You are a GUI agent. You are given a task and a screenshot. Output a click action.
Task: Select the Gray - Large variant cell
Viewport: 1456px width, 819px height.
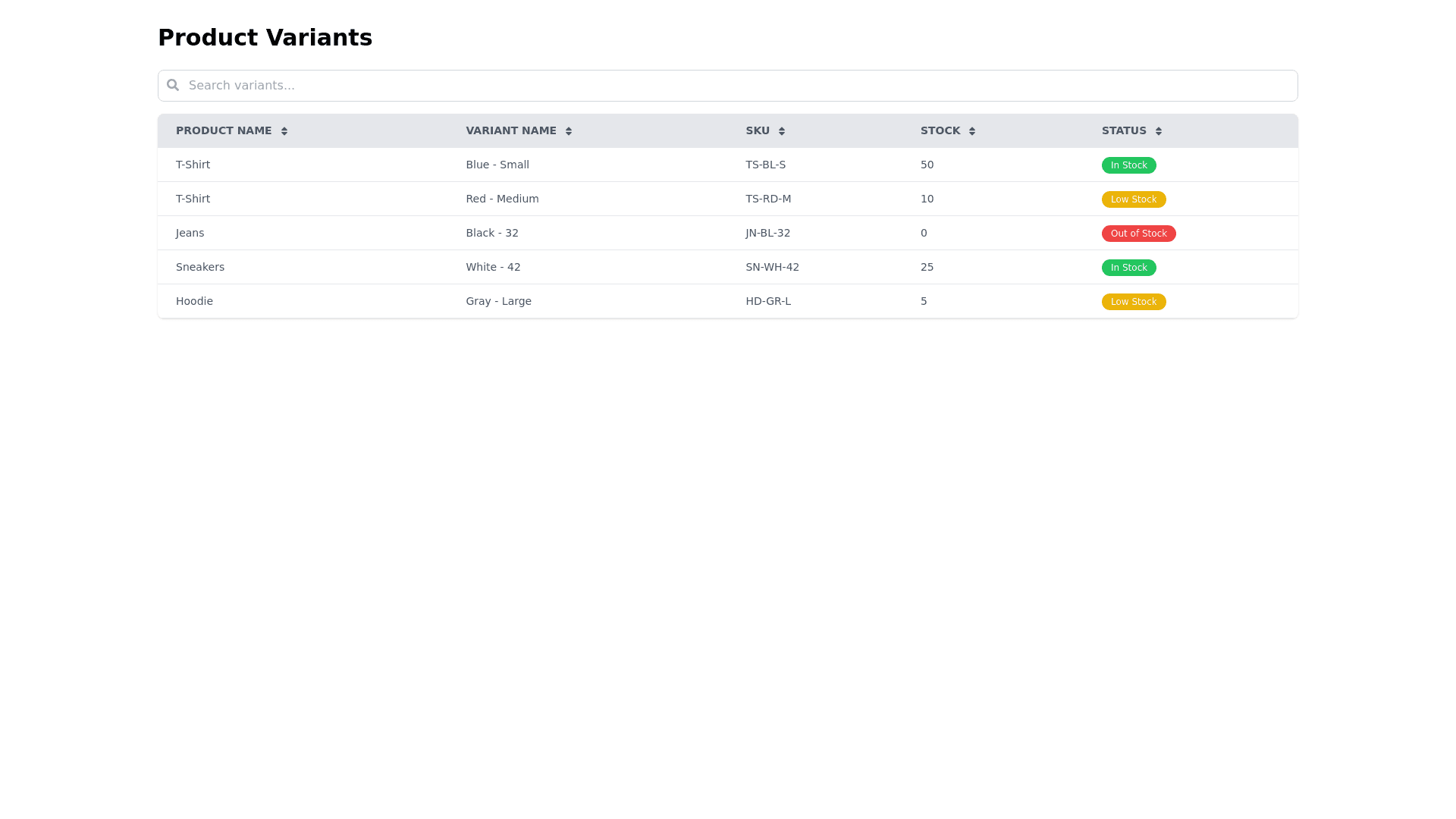point(498,301)
